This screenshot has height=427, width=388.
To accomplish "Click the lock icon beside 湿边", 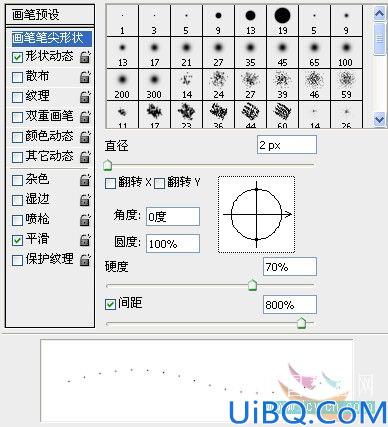I will [85, 200].
